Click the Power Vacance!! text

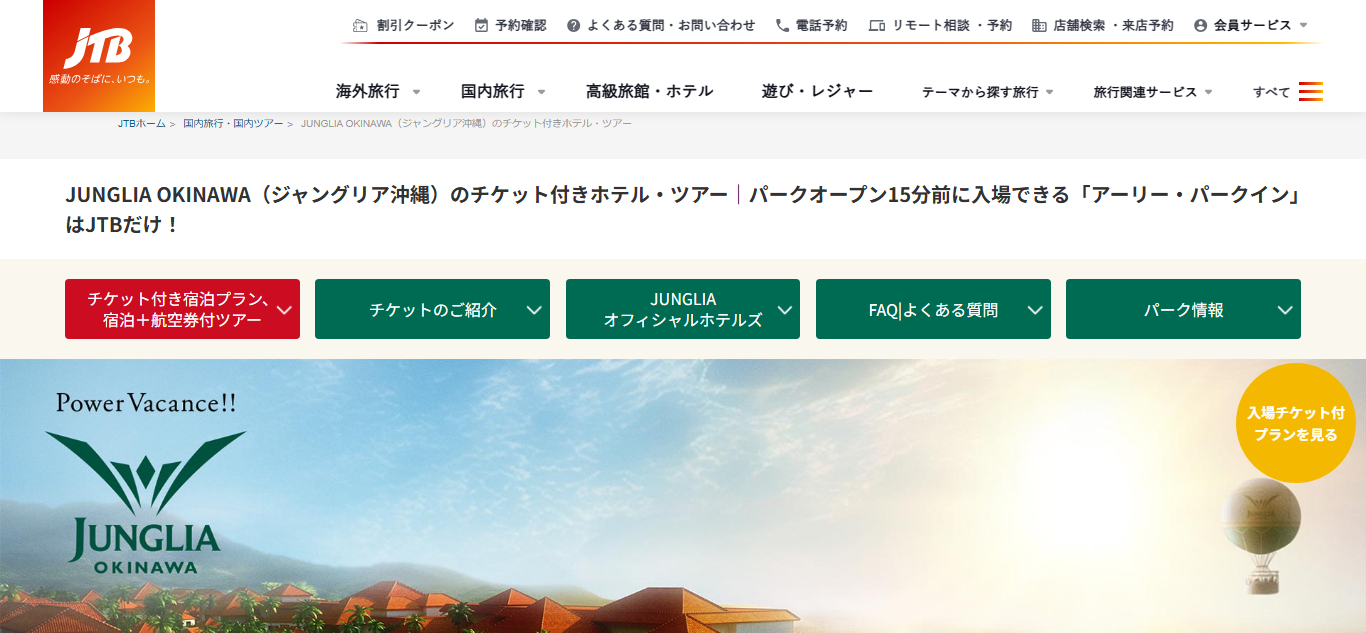pyautogui.click(x=146, y=403)
